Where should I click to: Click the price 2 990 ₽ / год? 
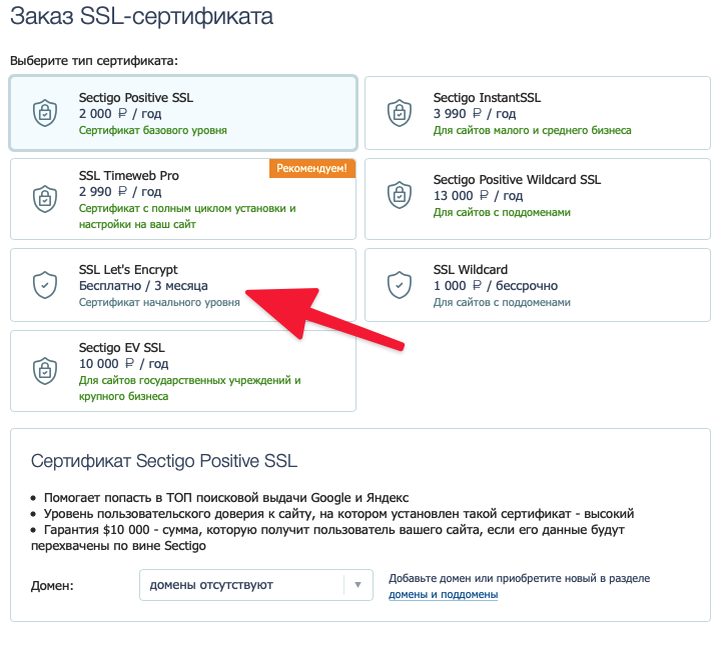(x=120, y=192)
